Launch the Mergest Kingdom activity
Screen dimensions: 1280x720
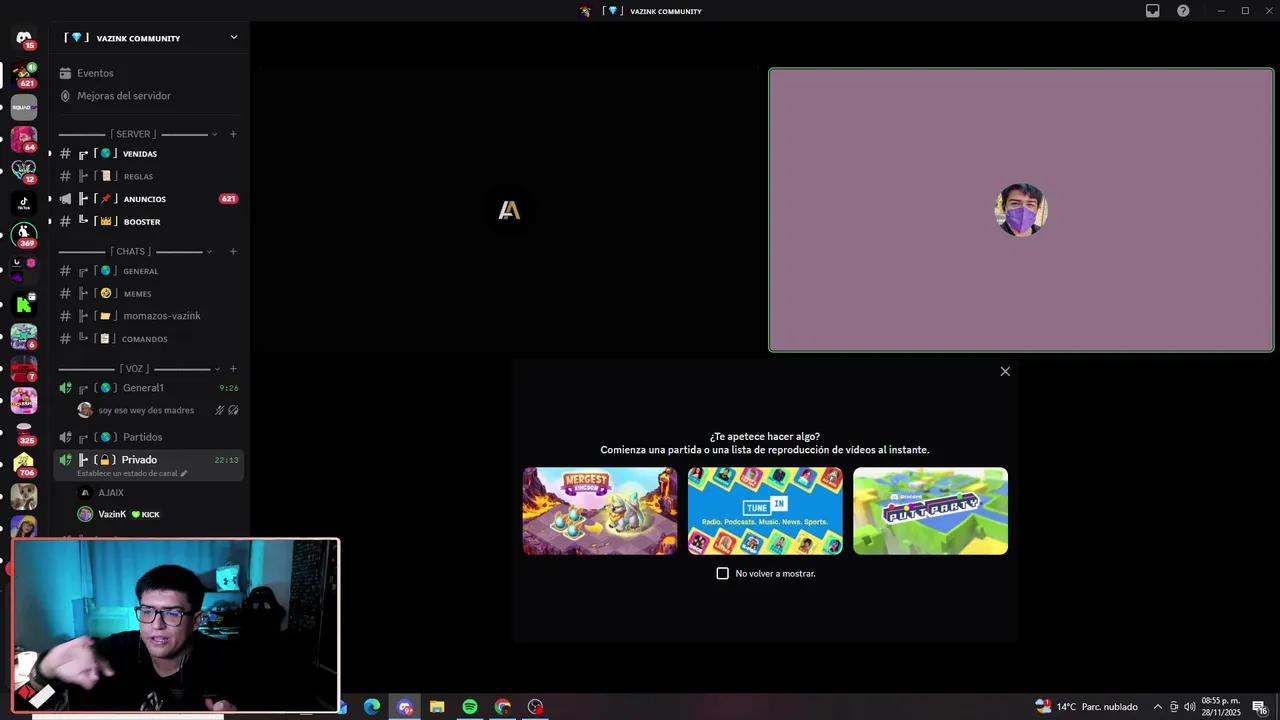click(600, 511)
